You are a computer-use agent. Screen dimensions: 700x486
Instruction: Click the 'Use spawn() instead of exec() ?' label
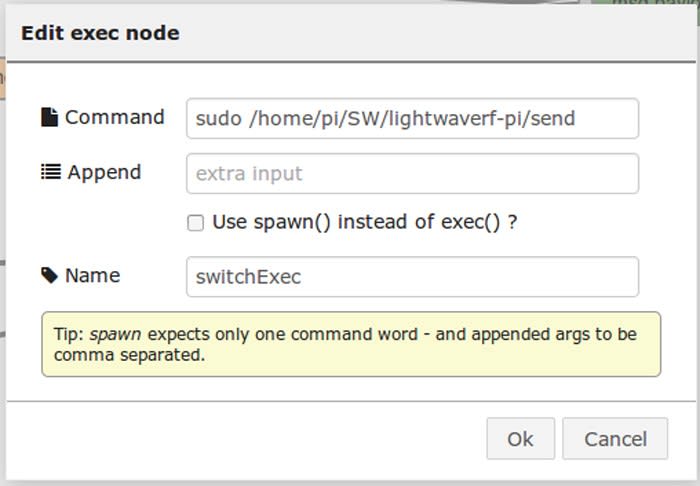tap(365, 222)
